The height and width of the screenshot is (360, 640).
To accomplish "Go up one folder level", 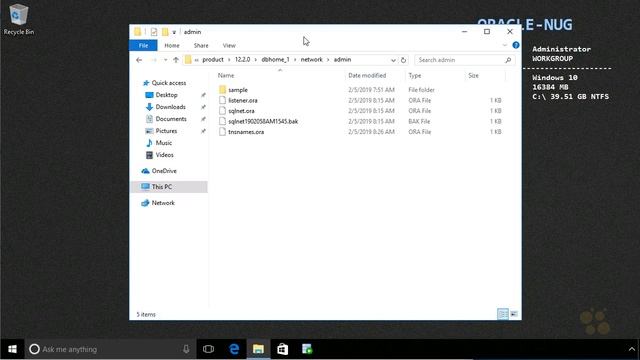I will click(176, 60).
